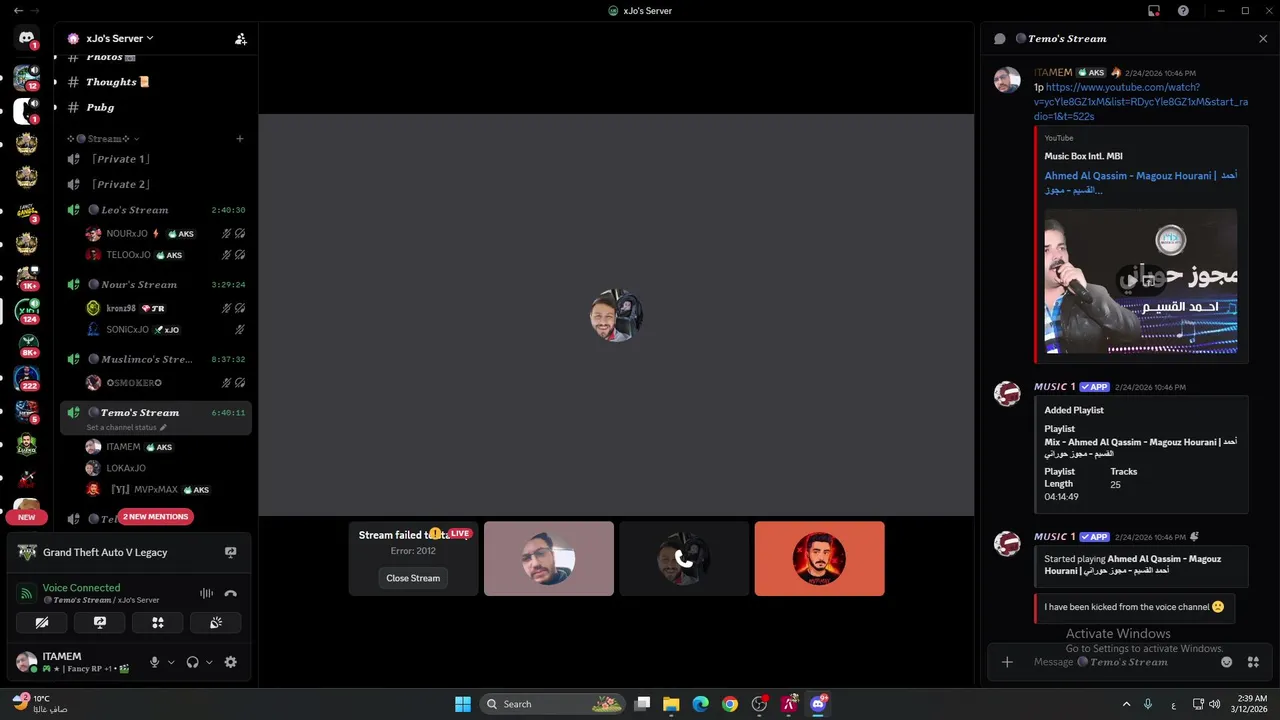1280x720 pixels.
Task: Click the Discord help question mark icon
Action: point(1183,11)
